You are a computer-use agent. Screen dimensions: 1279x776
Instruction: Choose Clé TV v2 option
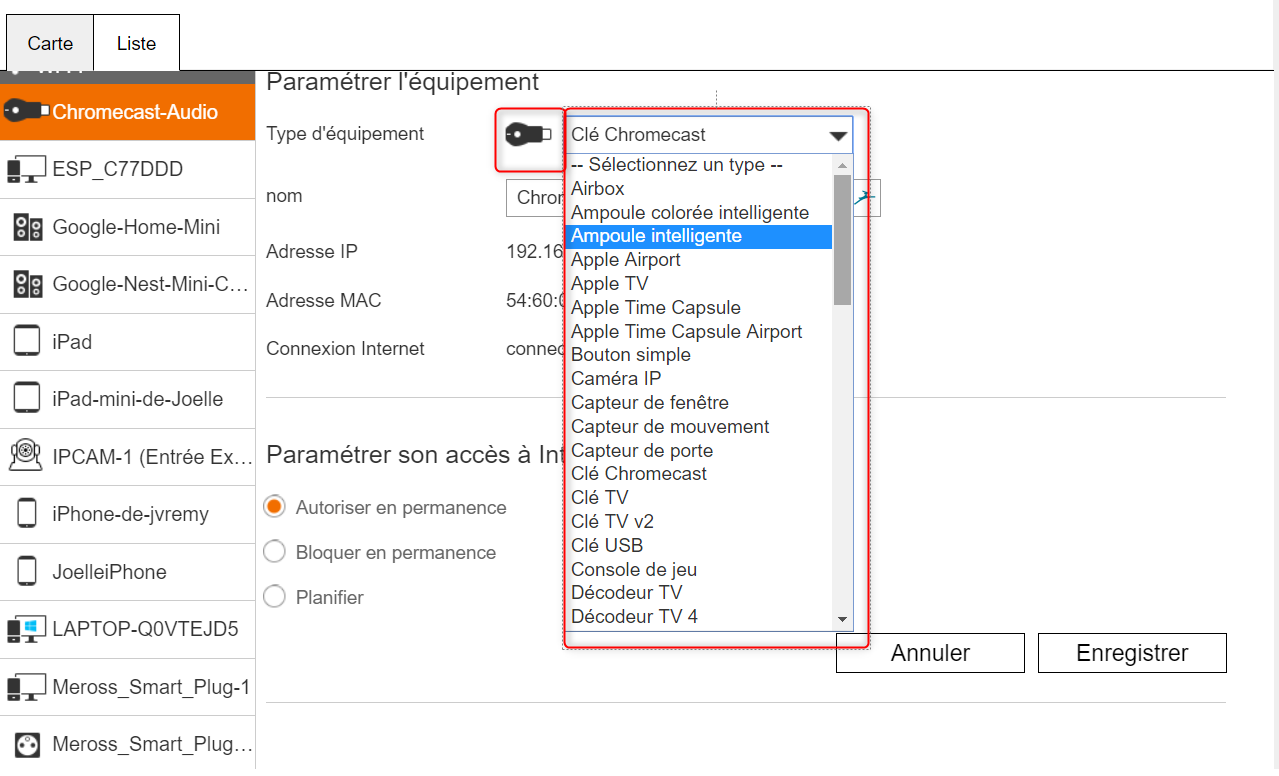coord(699,522)
